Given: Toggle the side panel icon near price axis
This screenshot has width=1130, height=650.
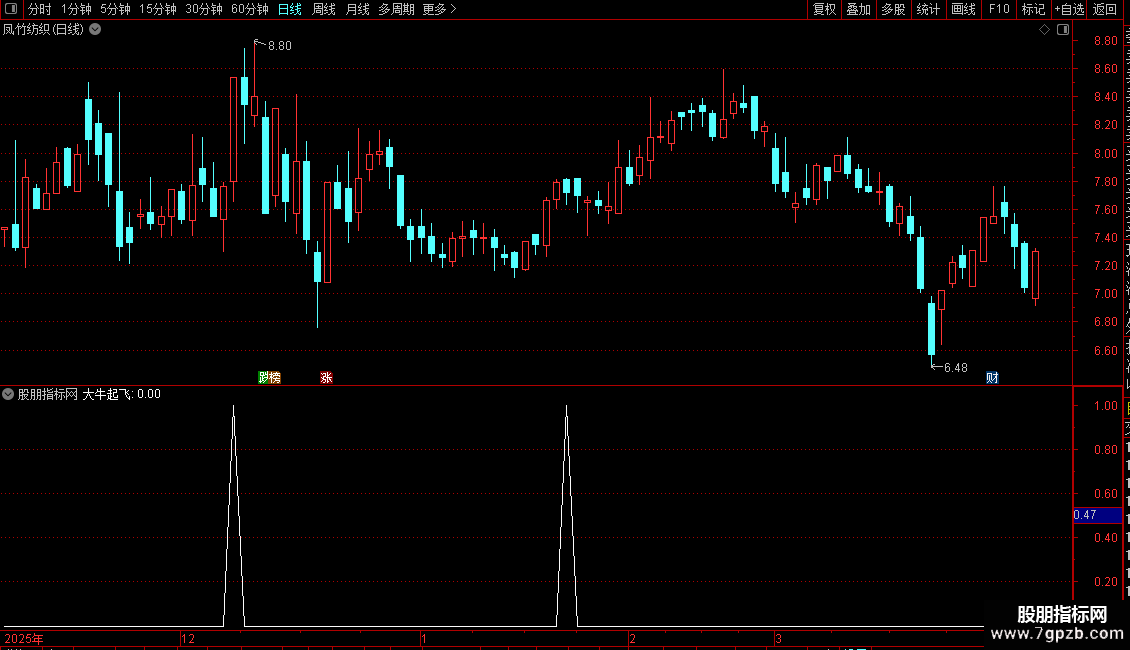Looking at the screenshot, I should coord(1063,30).
